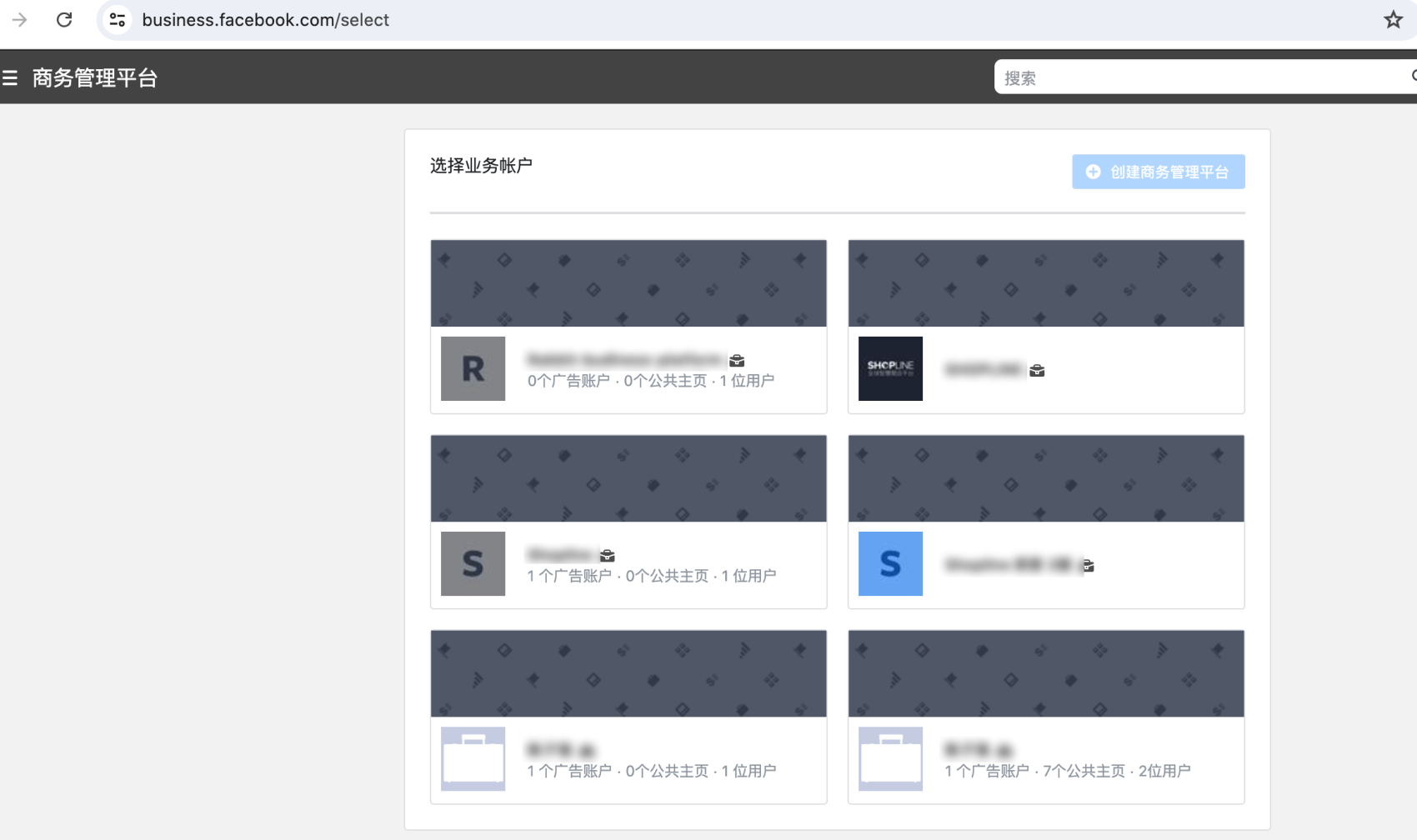Image resolution: width=1417 pixels, height=840 pixels.
Task: Reload the page with the refresh icon
Action: [x=64, y=20]
